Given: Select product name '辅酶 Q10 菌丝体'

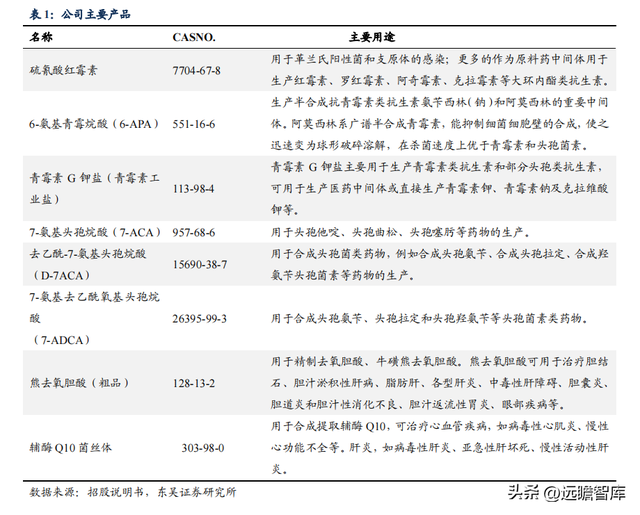Looking at the screenshot, I should click(x=71, y=448).
